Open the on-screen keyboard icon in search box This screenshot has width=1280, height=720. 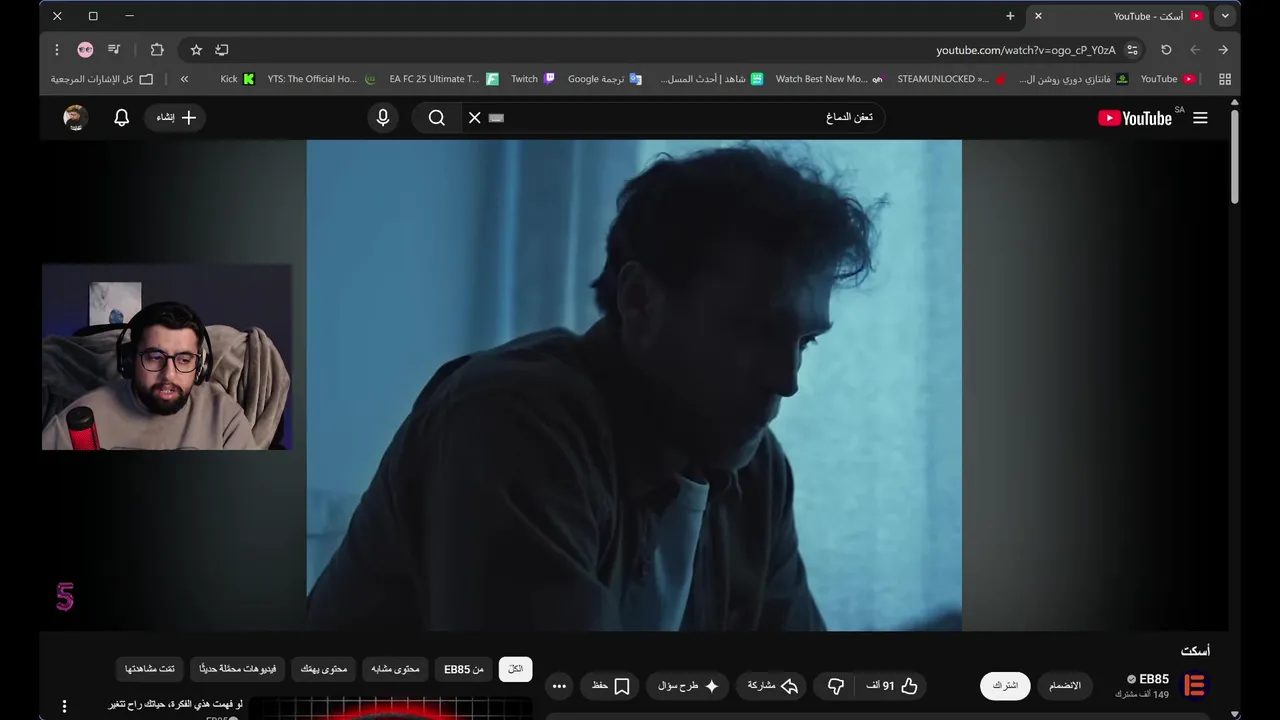pyautogui.click(x=497, y=118)
